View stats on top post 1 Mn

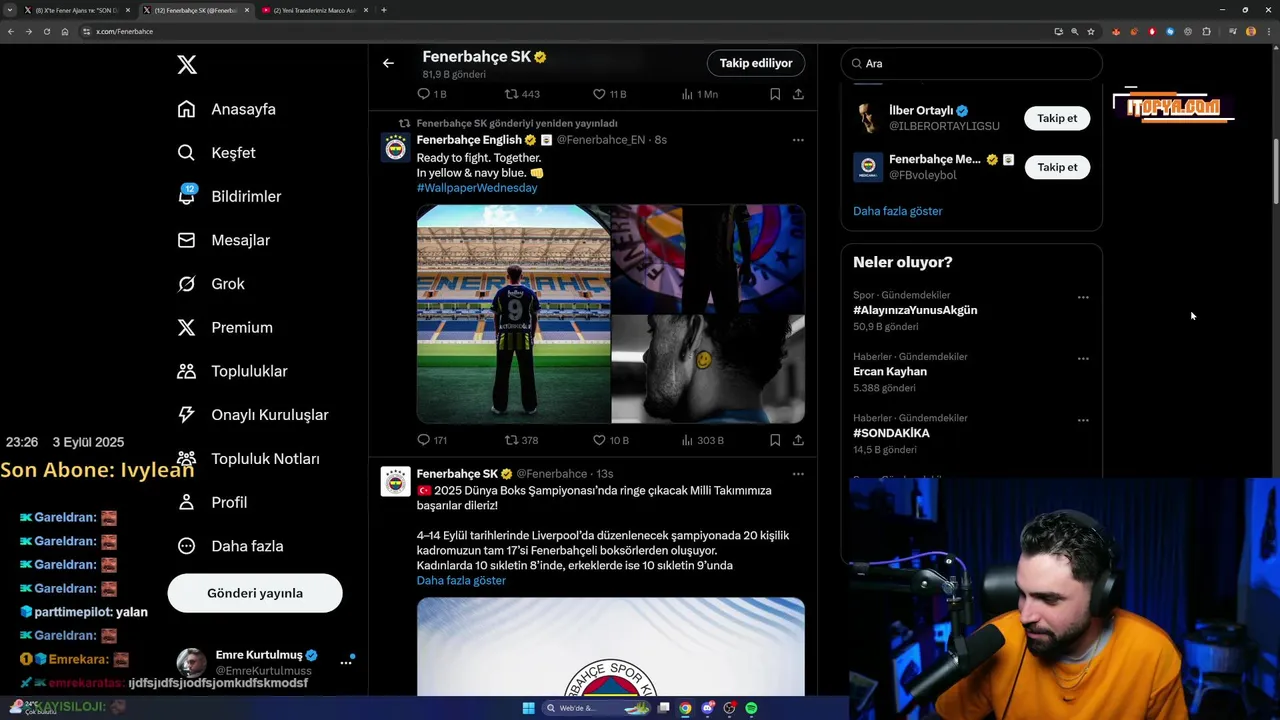click(687, 94)
